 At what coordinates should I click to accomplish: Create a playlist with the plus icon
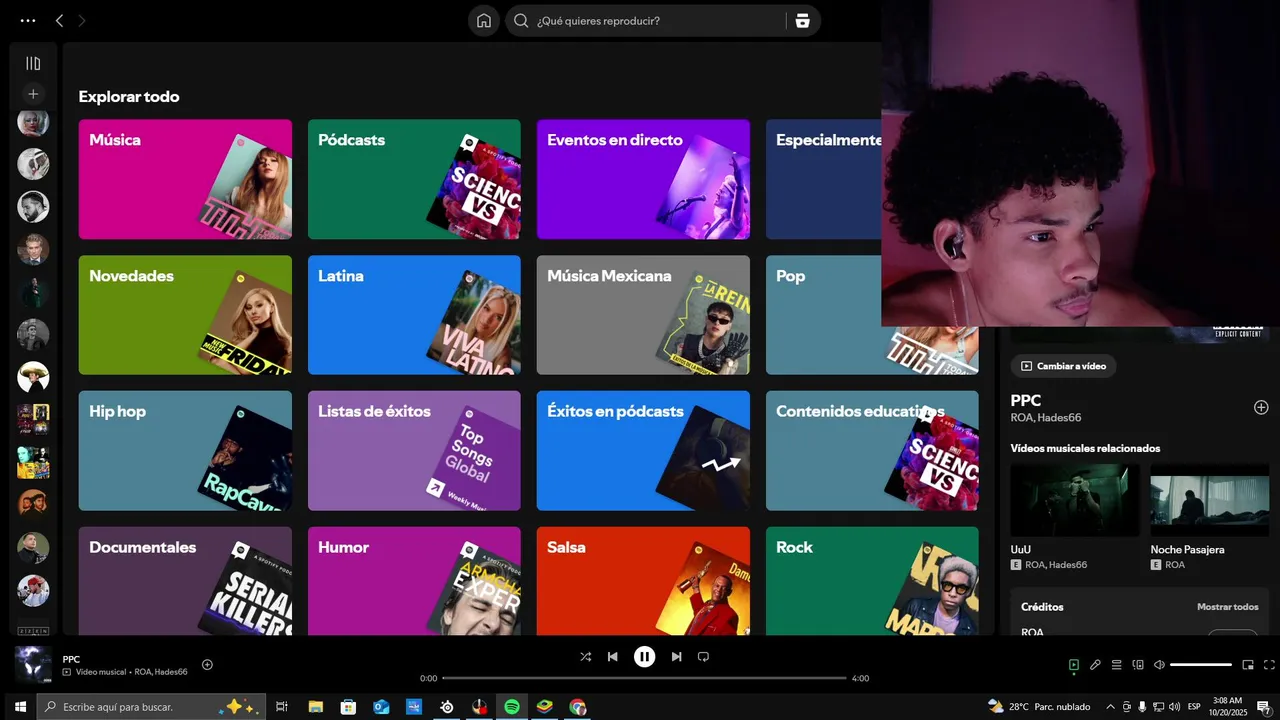(x=33, y=94)
